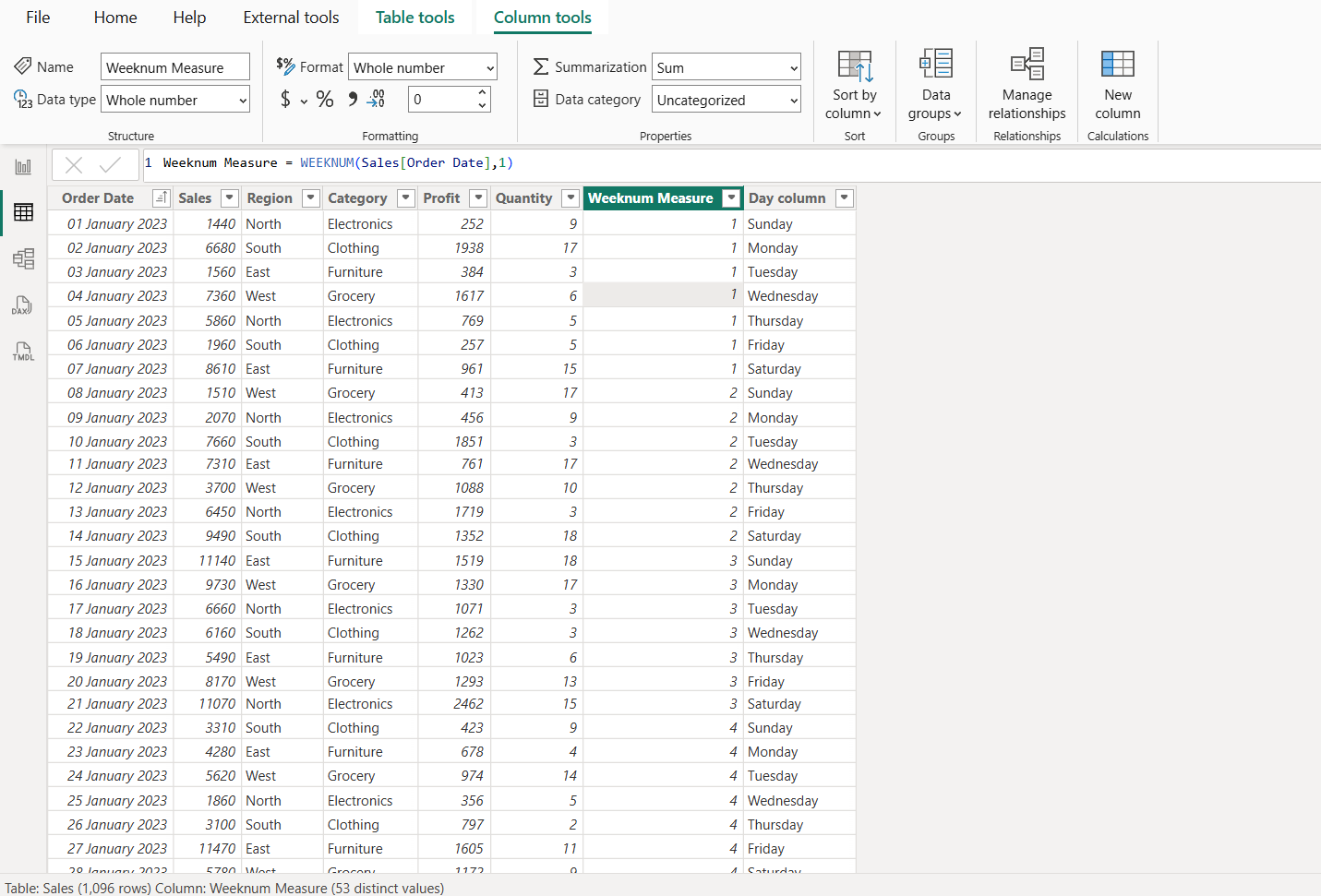The image size is (1321, 896).
Task: Increase decimal places with the stepper
Action: click(482, 93)
